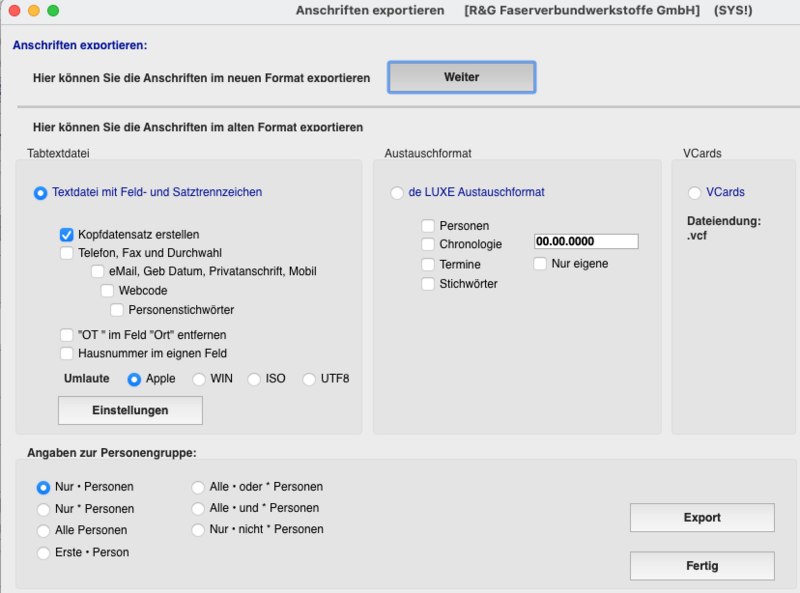The width and height of the screenshot is (800, 593).
Task: Check Hausnummer im eignen Feld
Action: [x=67, y=353]
